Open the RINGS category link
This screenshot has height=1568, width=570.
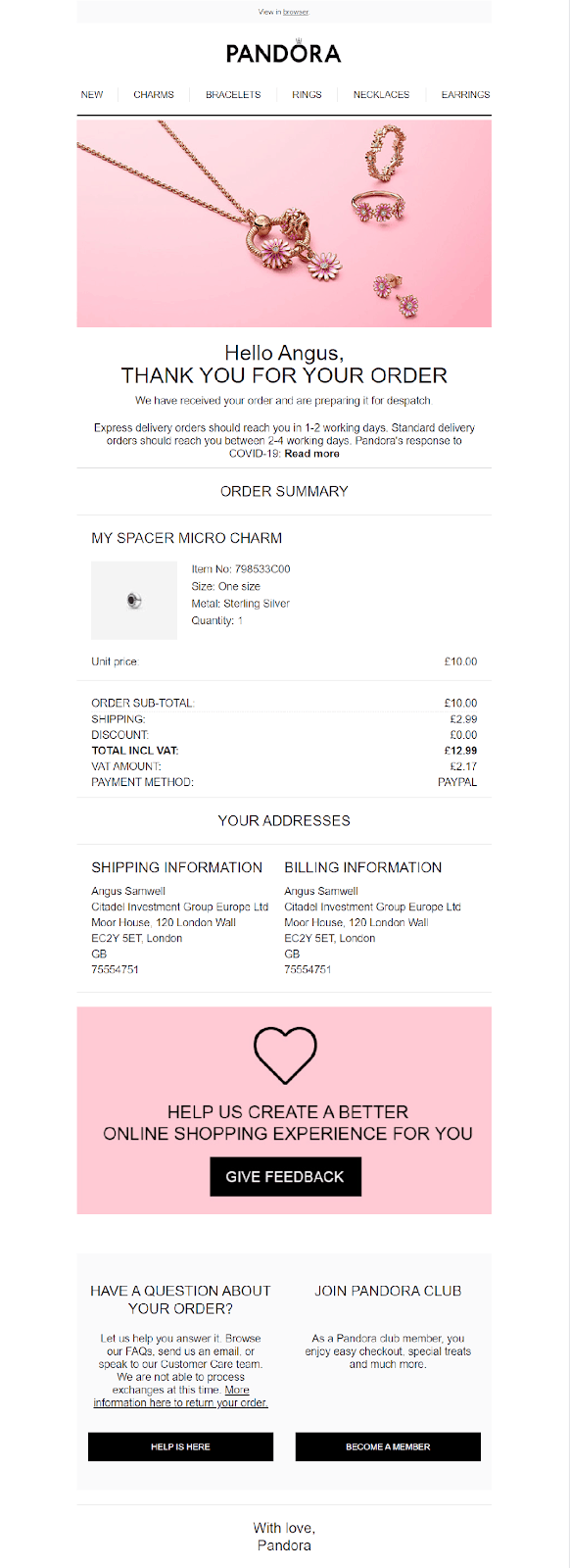(x=307, y=95)
